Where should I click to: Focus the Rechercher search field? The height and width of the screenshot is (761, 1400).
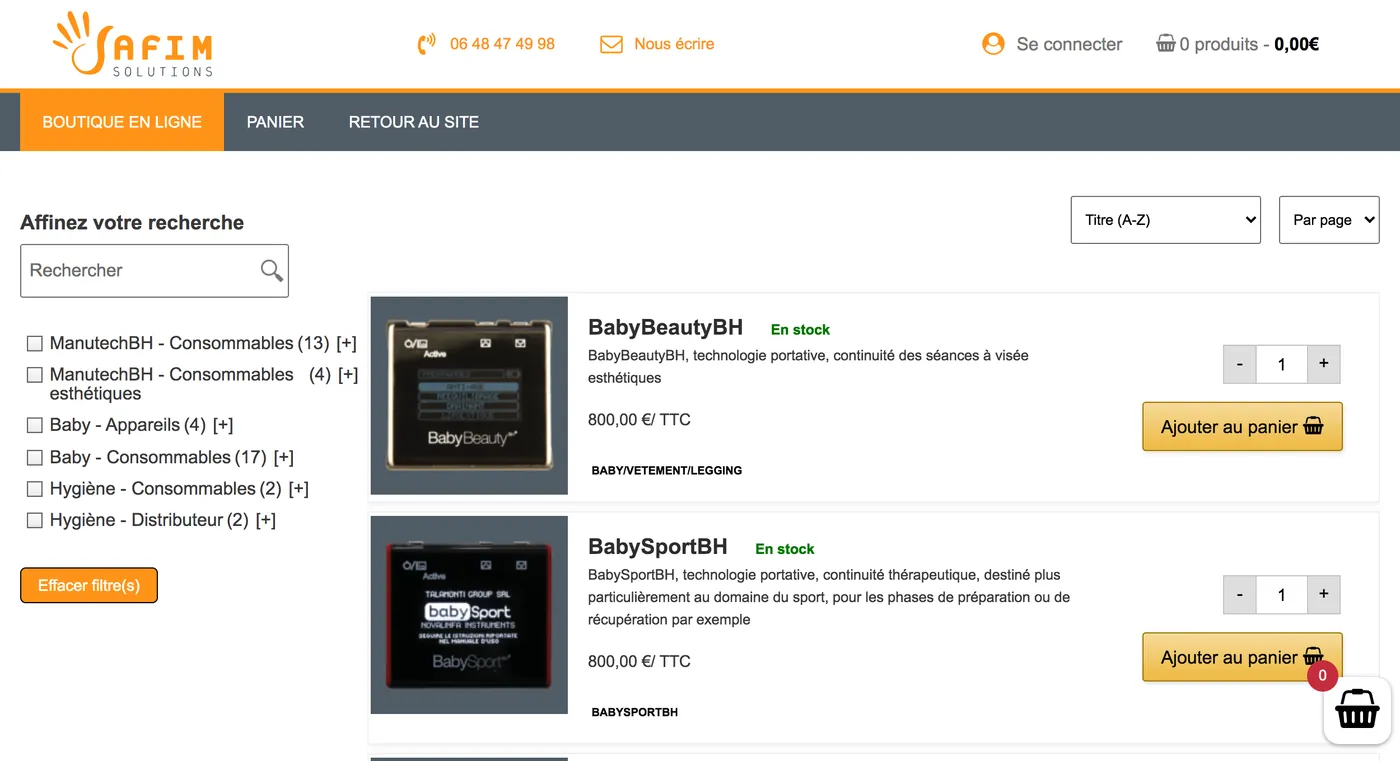154,270
